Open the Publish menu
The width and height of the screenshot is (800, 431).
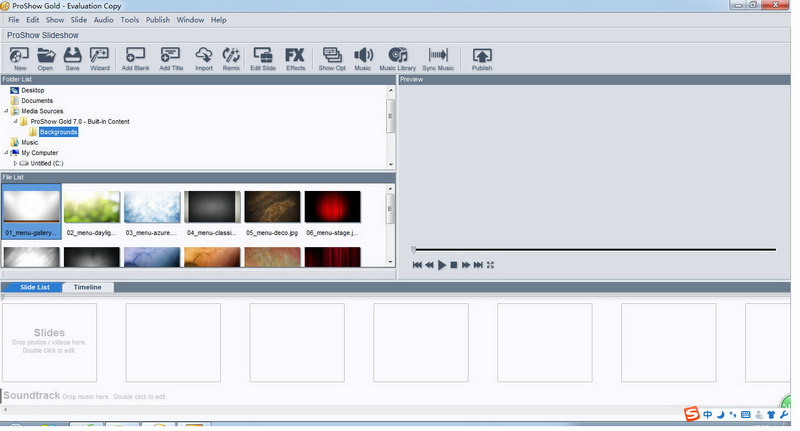tap(157, 20)
